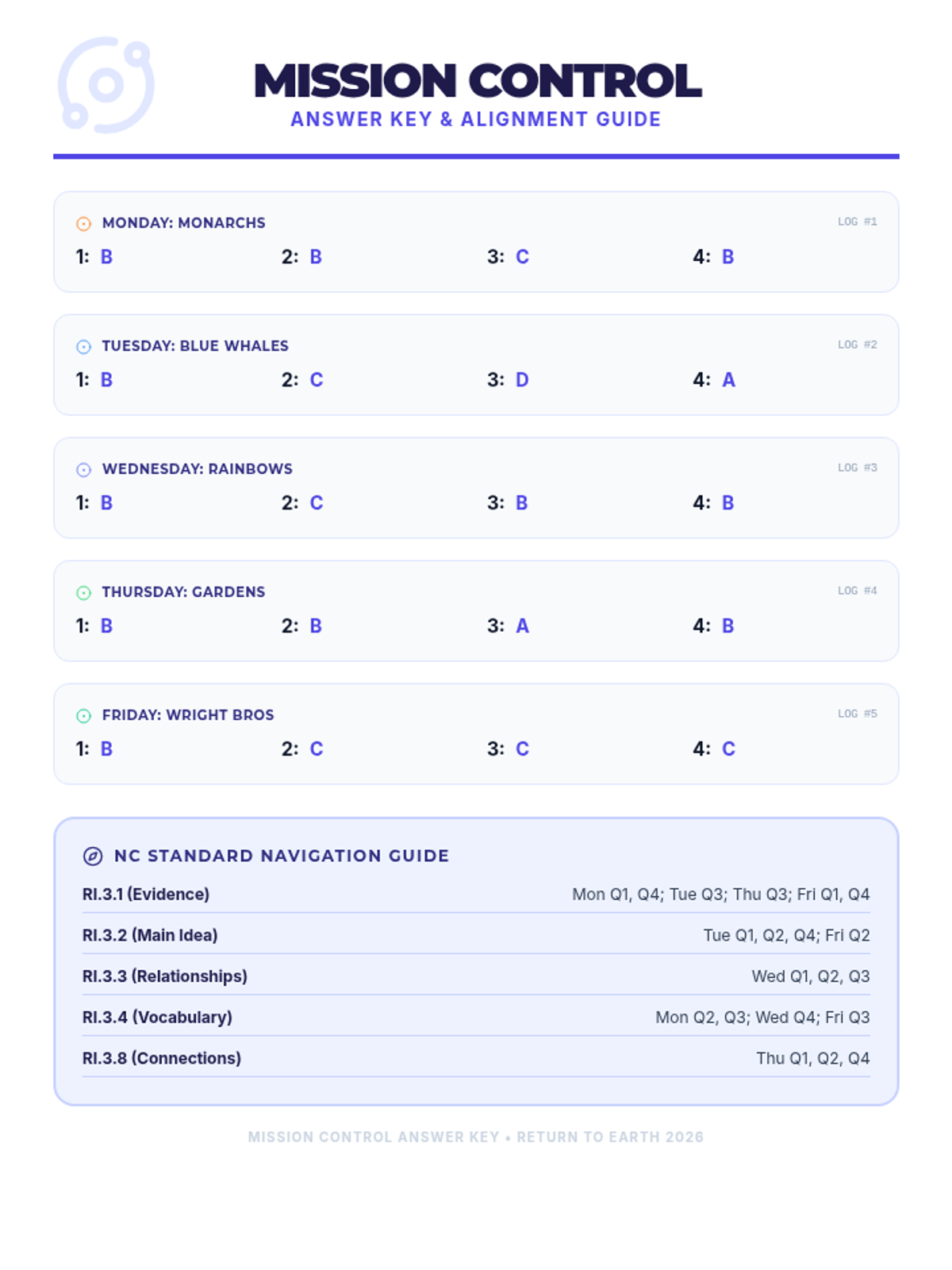Click the LOG #3 label

click(857, 468)
